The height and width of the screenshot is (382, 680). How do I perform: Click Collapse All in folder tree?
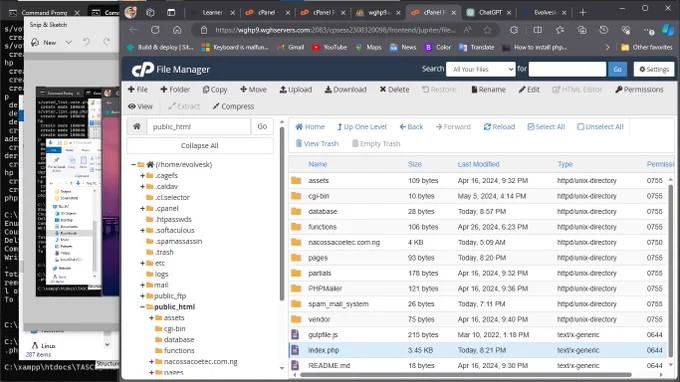(199, 146)
